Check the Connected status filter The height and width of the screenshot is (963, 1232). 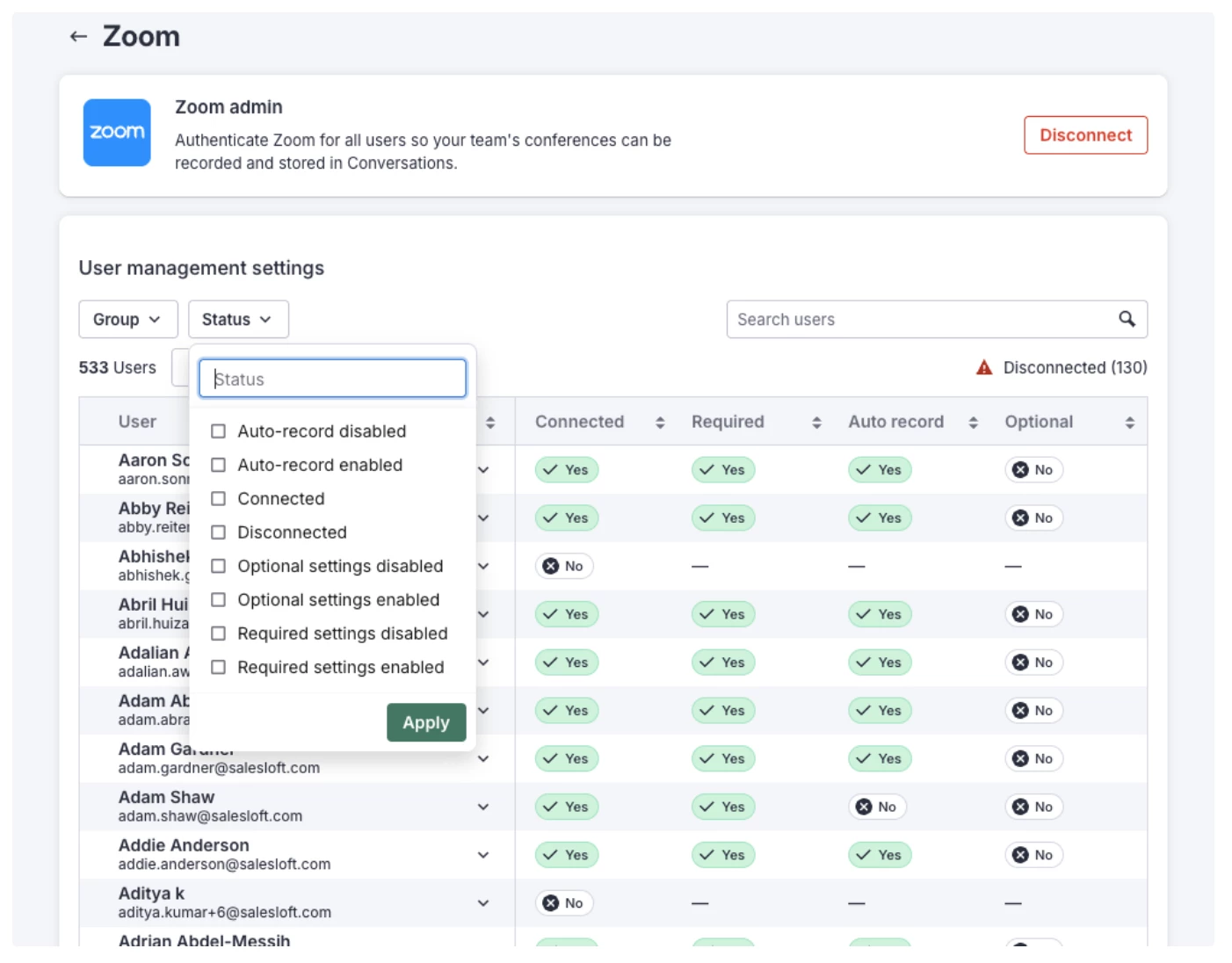coord(219,499)
